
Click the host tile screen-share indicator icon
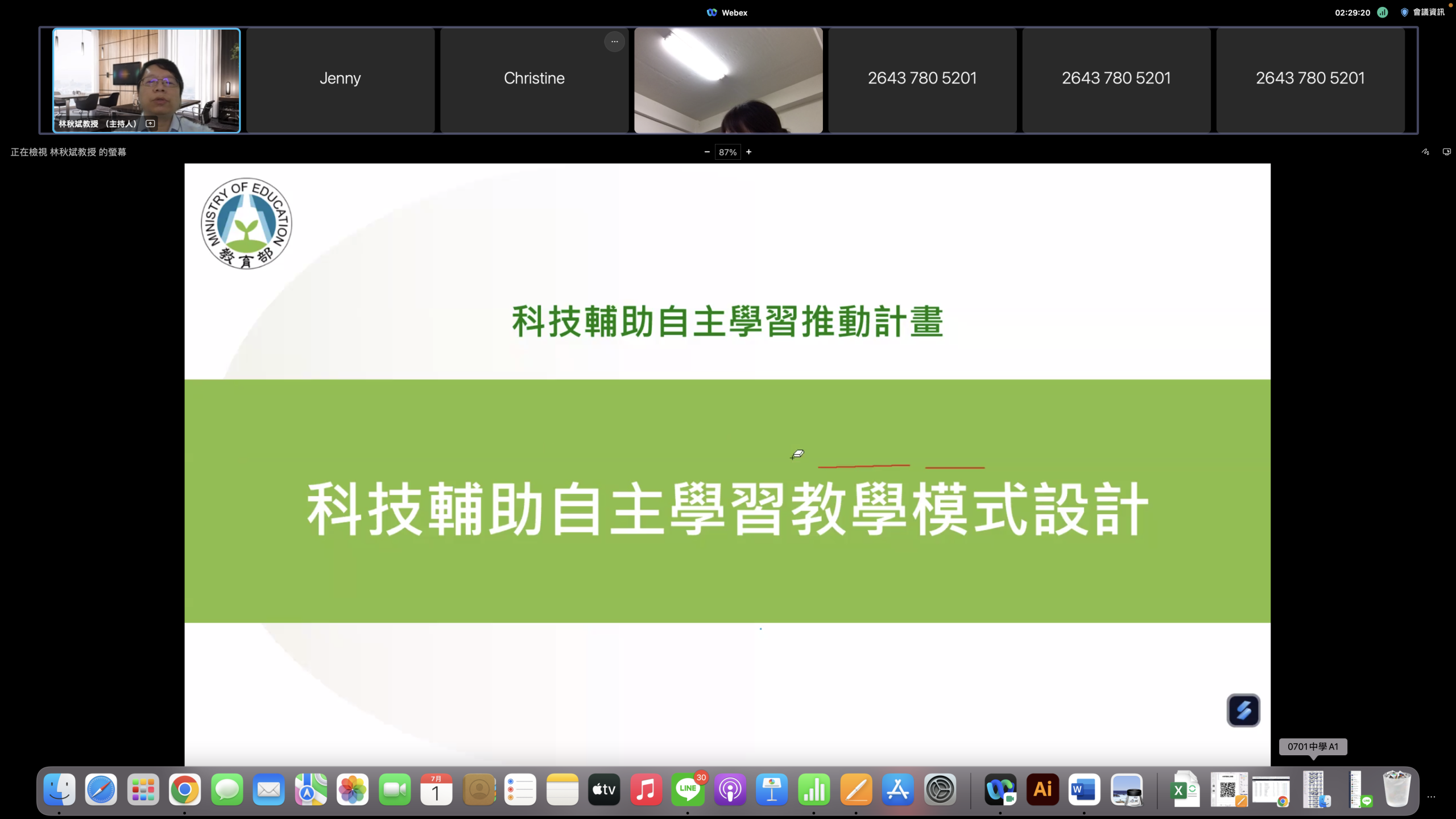coord(150,123)
